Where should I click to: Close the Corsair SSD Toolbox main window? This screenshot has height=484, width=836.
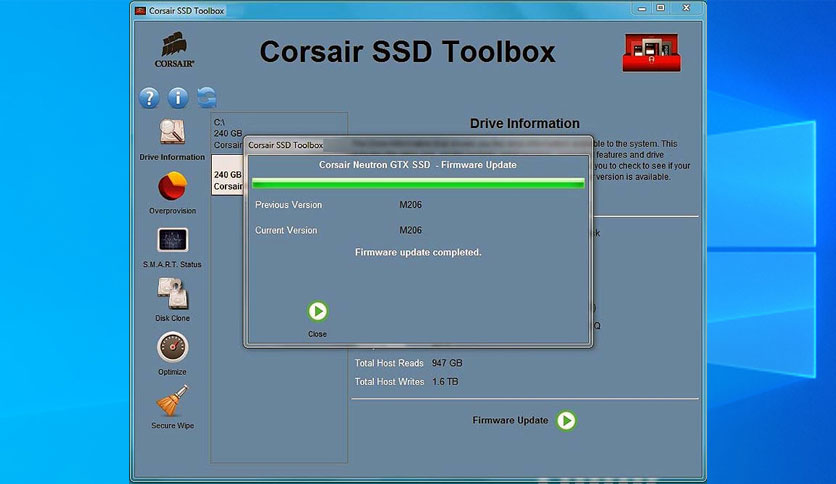[686, 8]
